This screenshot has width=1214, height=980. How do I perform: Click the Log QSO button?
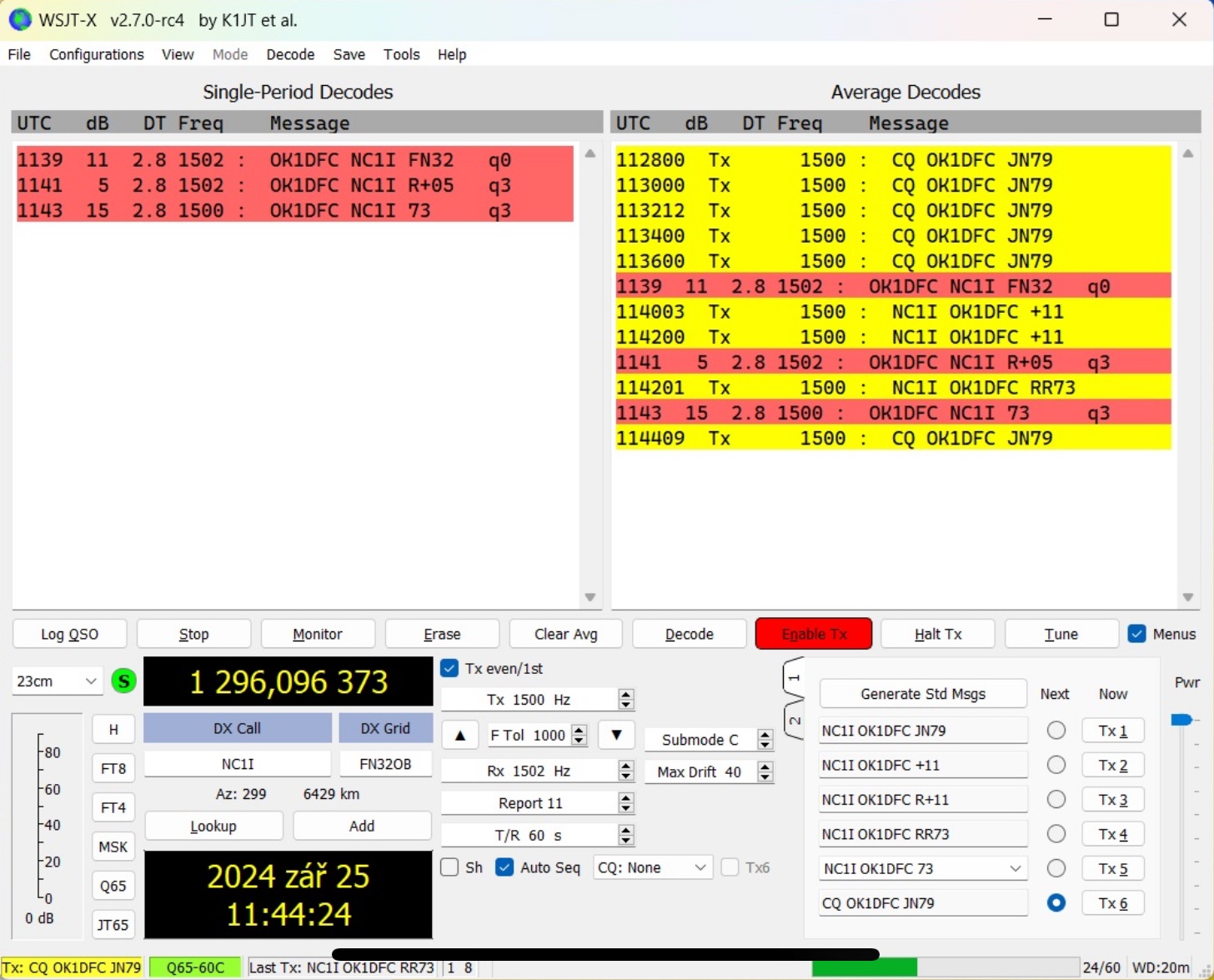click(x=70, y=634)
